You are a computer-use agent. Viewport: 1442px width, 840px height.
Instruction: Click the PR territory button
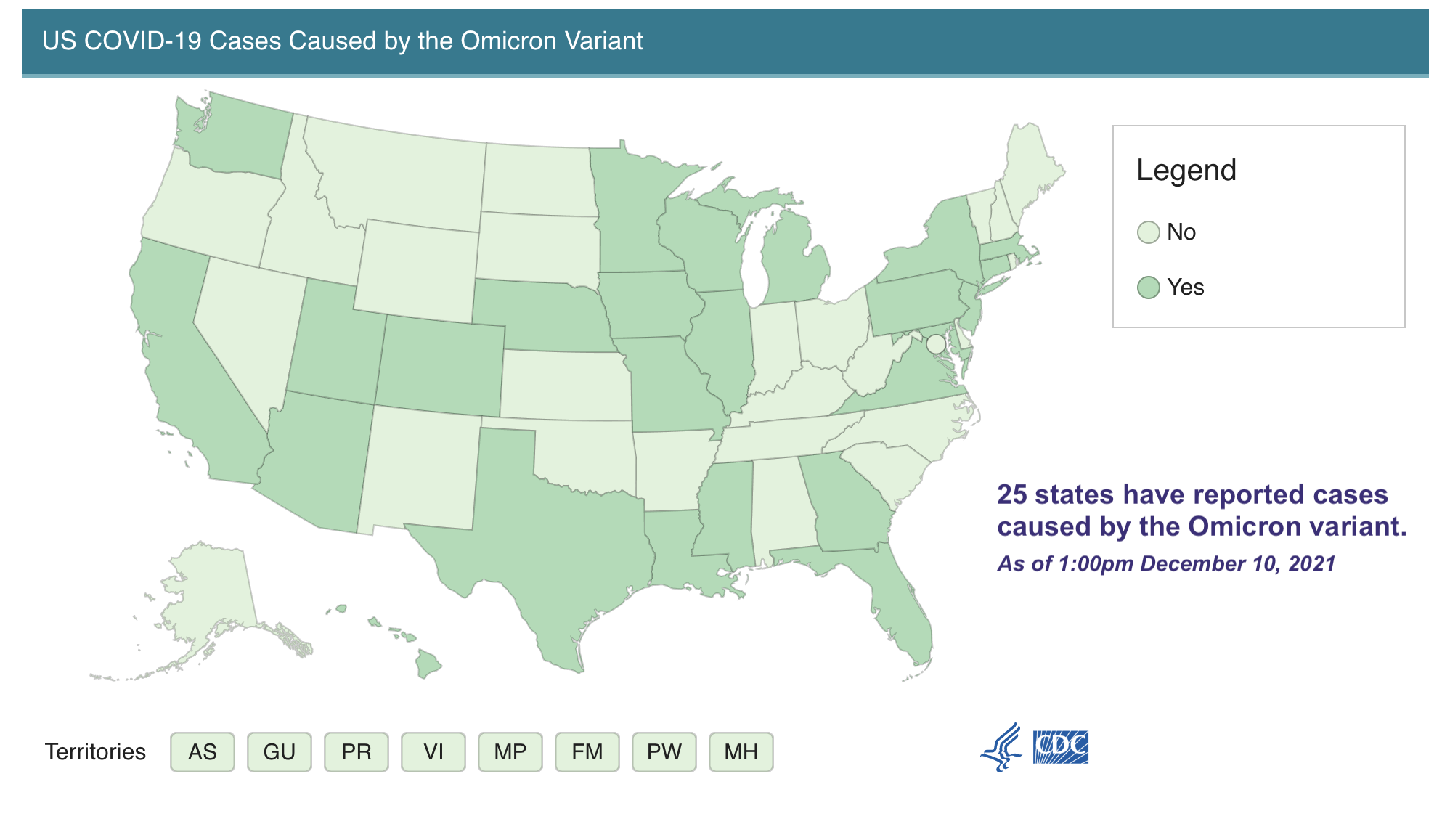click(x=357, y=751)
